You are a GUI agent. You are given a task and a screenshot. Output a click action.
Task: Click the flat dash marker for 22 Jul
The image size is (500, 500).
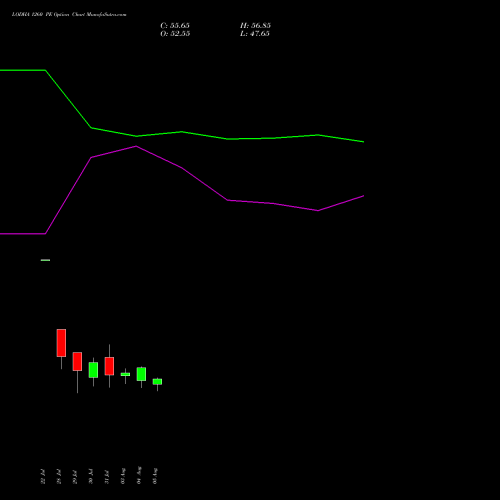click(45, 260)
